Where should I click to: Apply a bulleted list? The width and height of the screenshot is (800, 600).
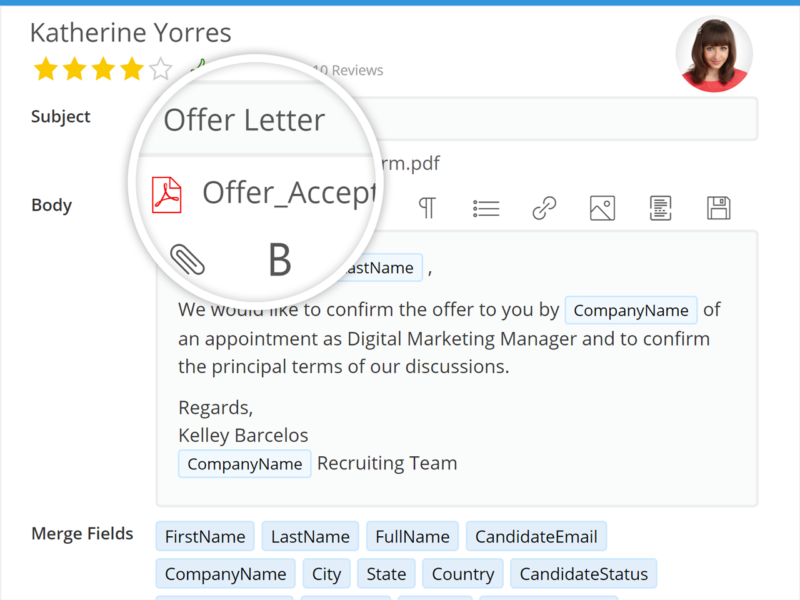(486, 208)
